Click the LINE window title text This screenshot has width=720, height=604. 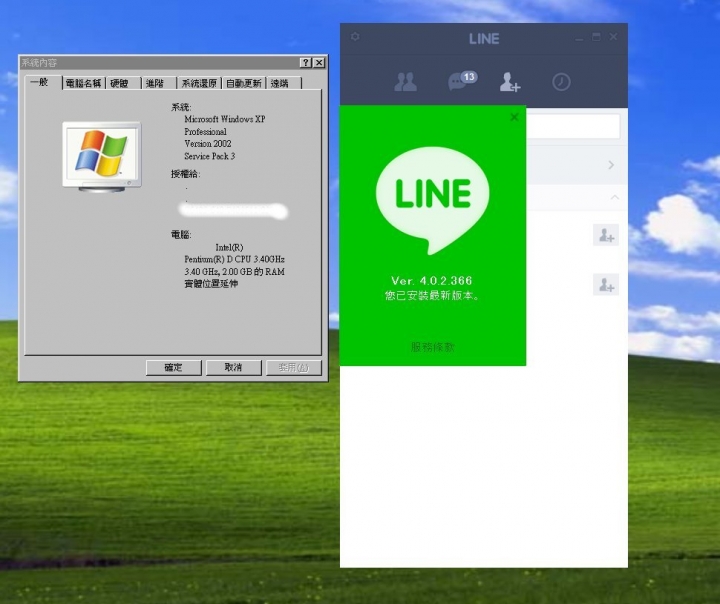pyautogui.click(x=484, y=39)
